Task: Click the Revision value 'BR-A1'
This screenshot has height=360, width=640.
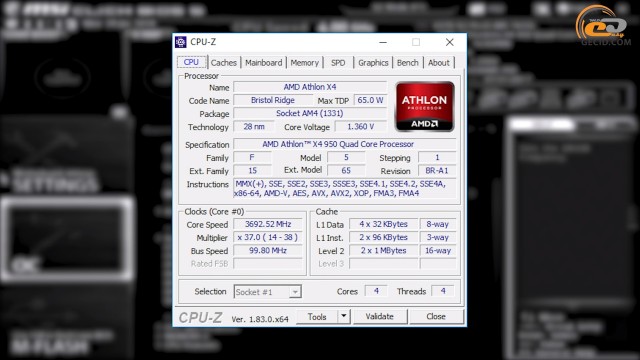Action: [x=437, y=170]
